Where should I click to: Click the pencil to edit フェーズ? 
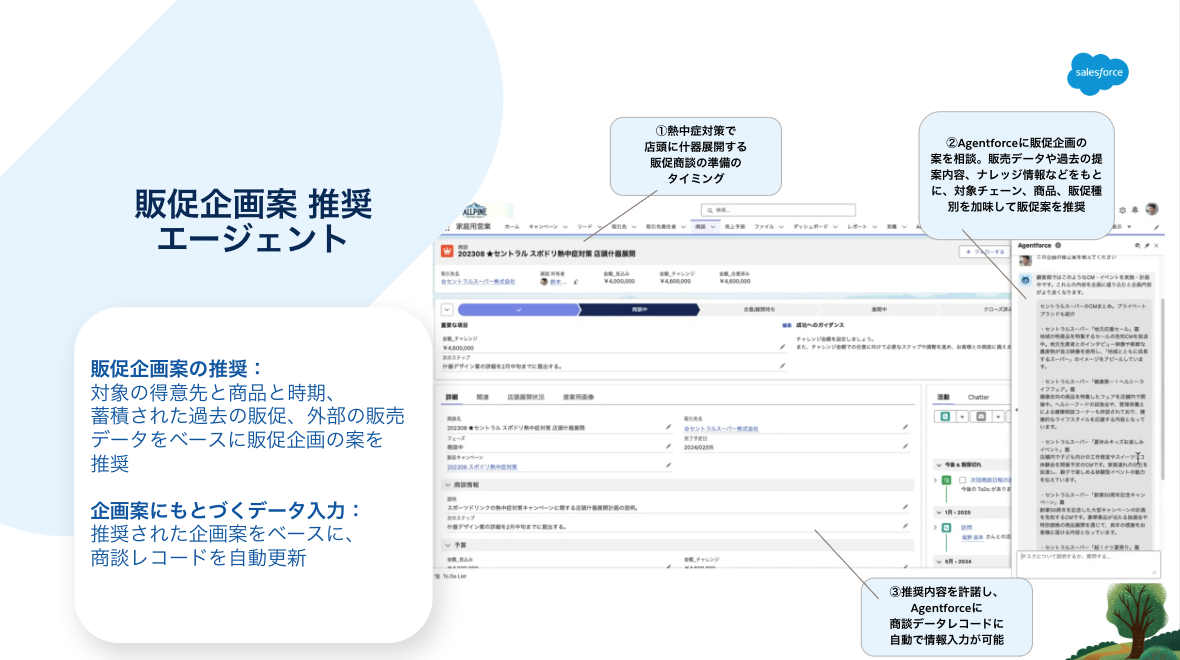668,446
